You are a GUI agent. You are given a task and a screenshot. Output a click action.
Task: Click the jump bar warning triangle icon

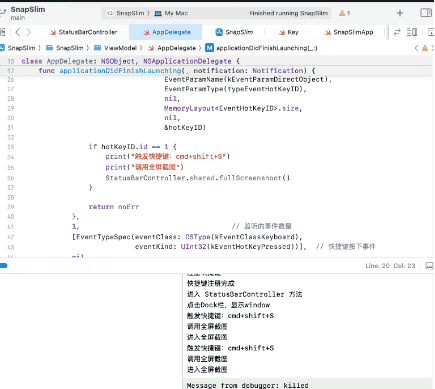point(425,48)
